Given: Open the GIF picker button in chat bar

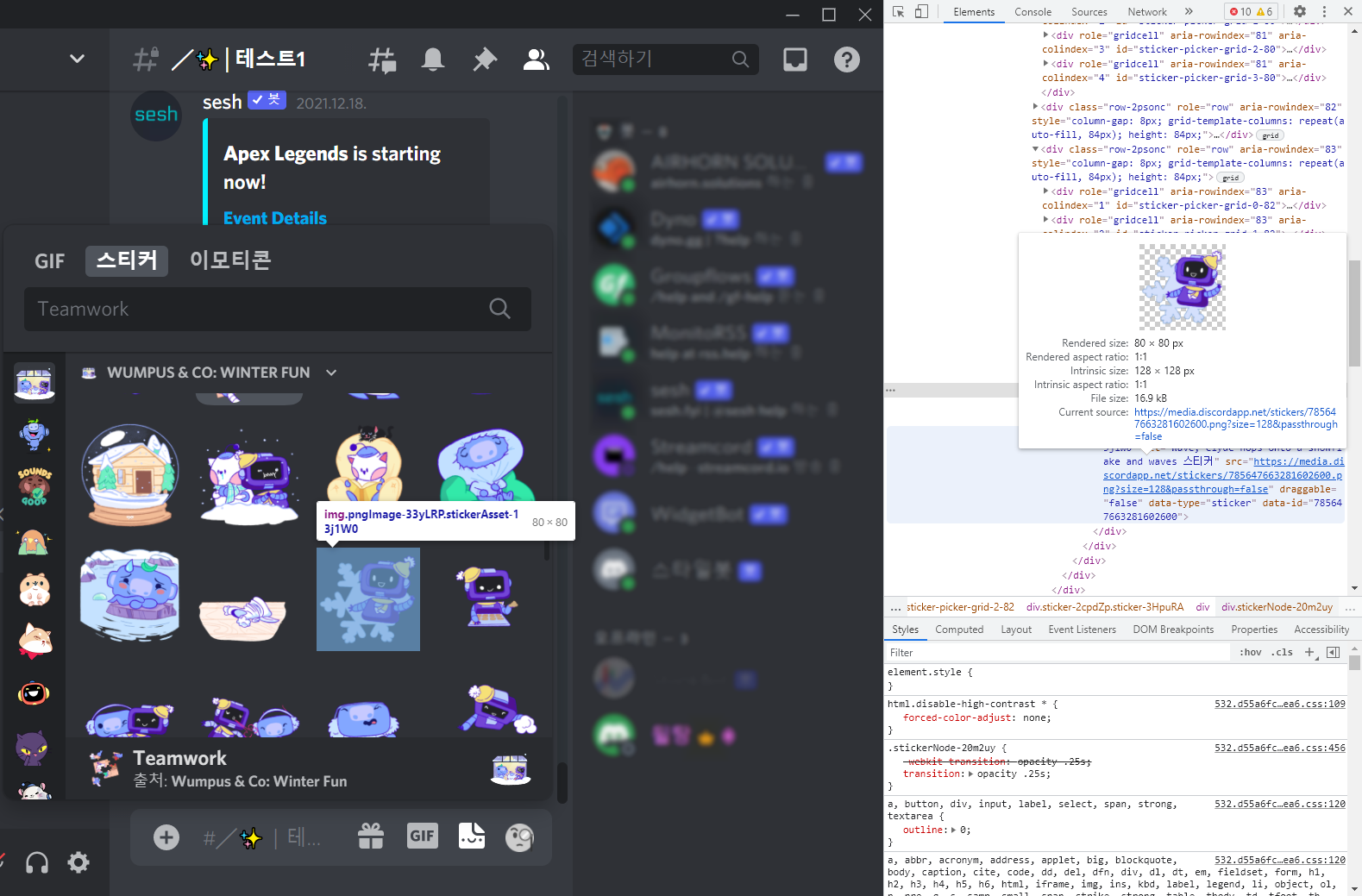Looking at the screenshot, I should coord(423,836).
